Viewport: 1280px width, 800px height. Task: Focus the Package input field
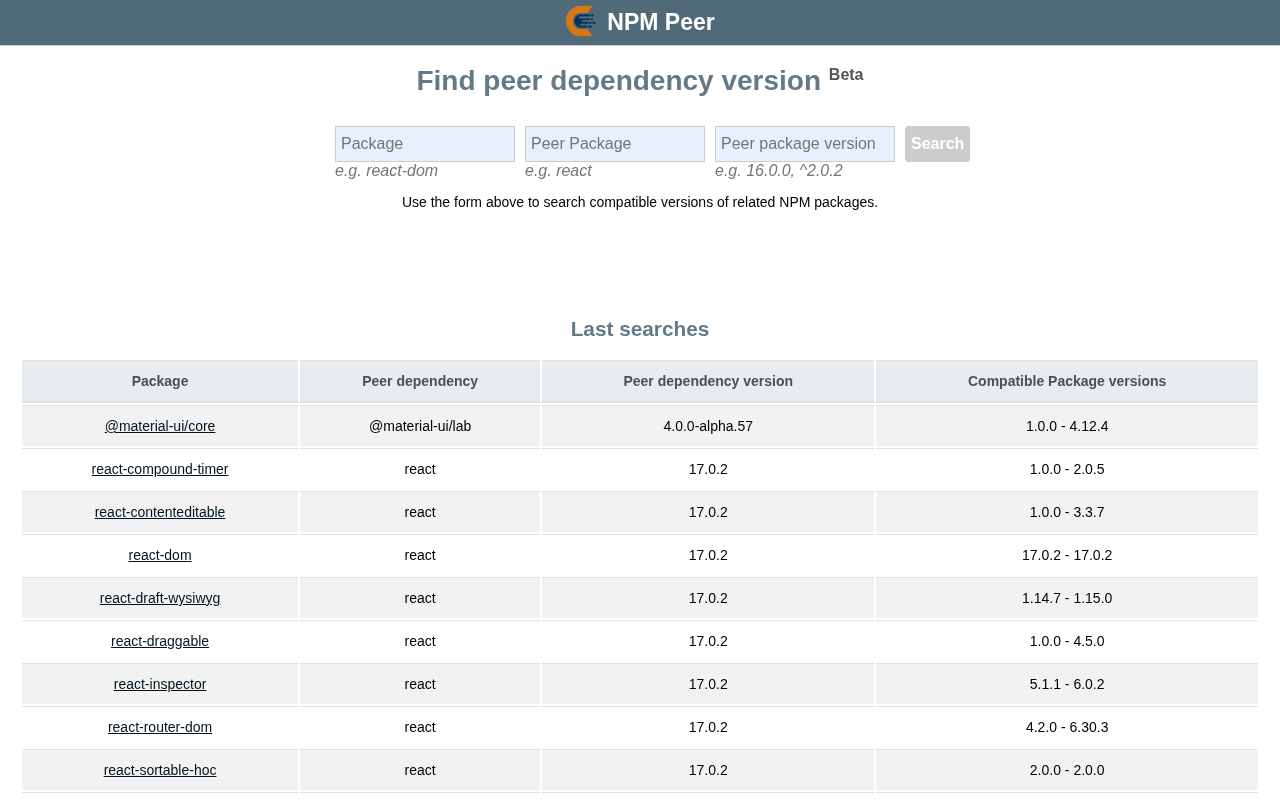[425, 144]
